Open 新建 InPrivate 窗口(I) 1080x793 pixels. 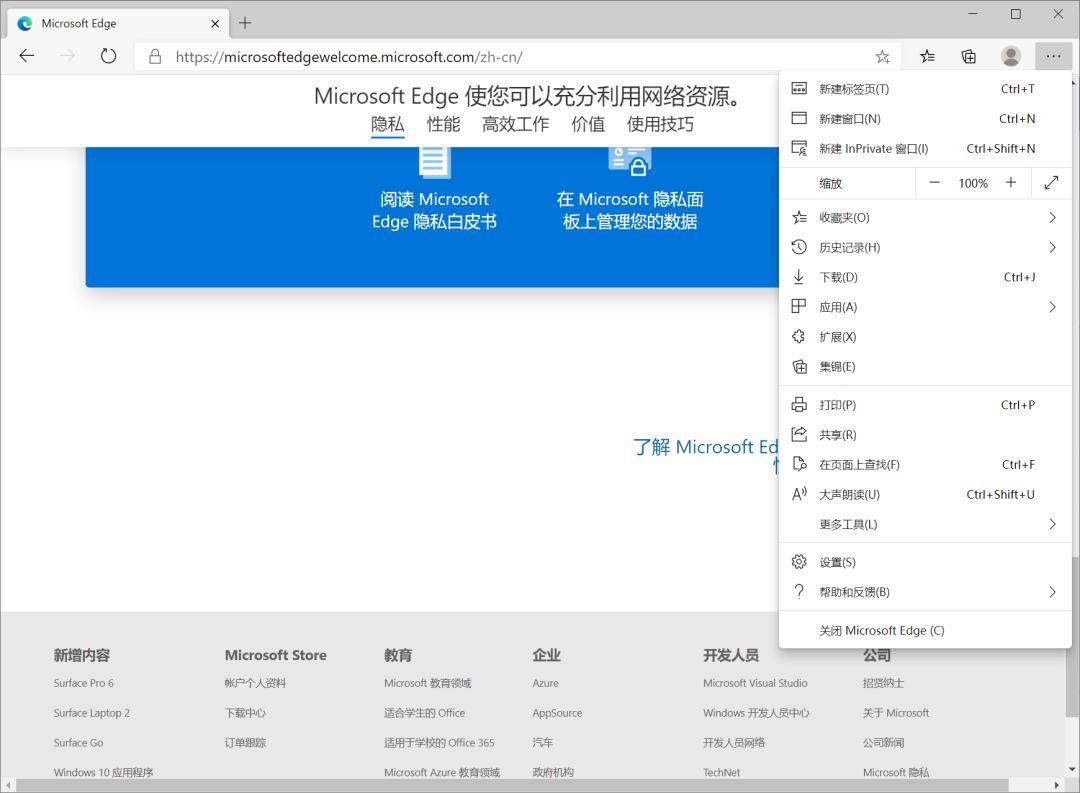pos(925,148)
